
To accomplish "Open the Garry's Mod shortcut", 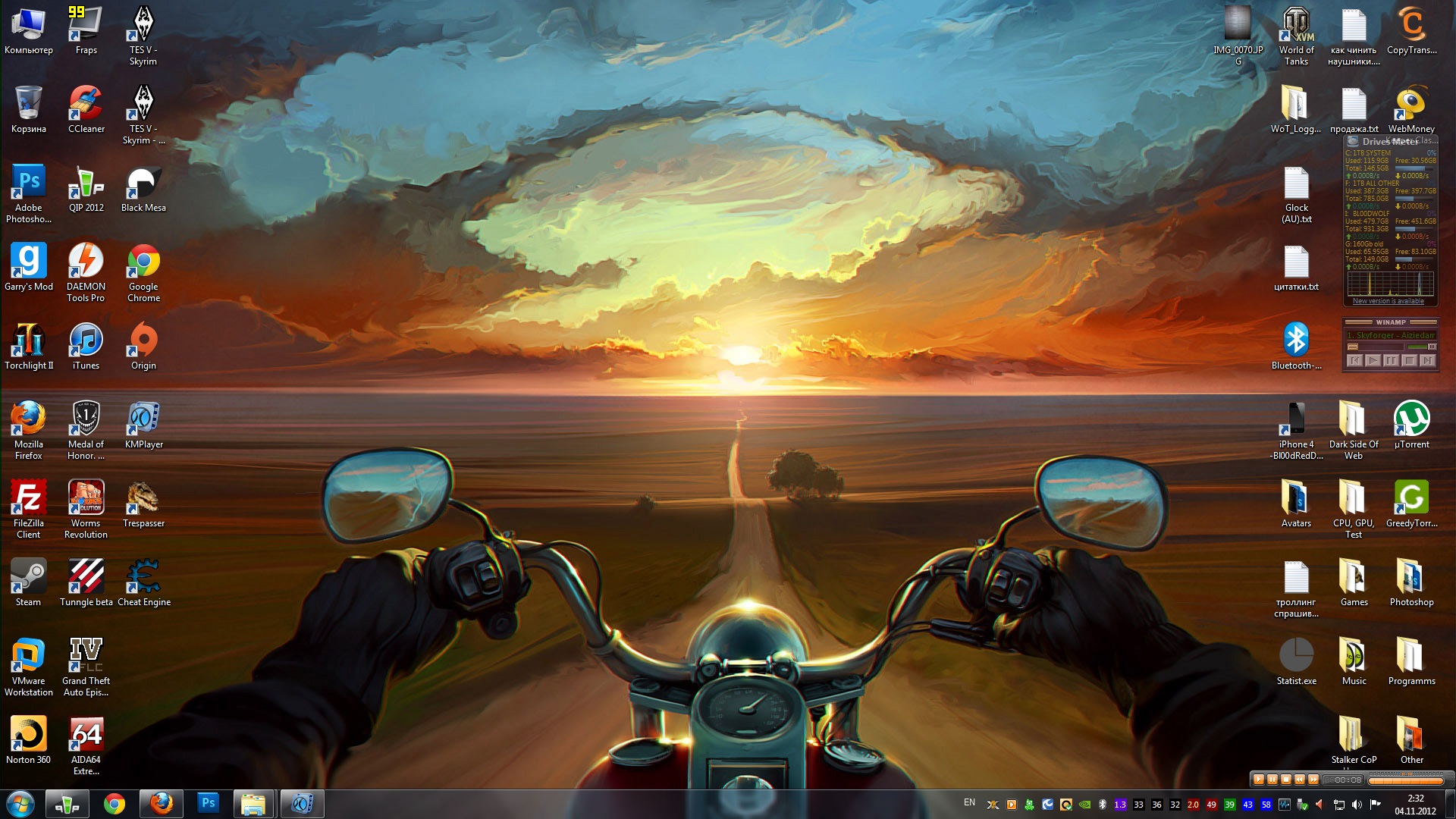I will [29, 267].
